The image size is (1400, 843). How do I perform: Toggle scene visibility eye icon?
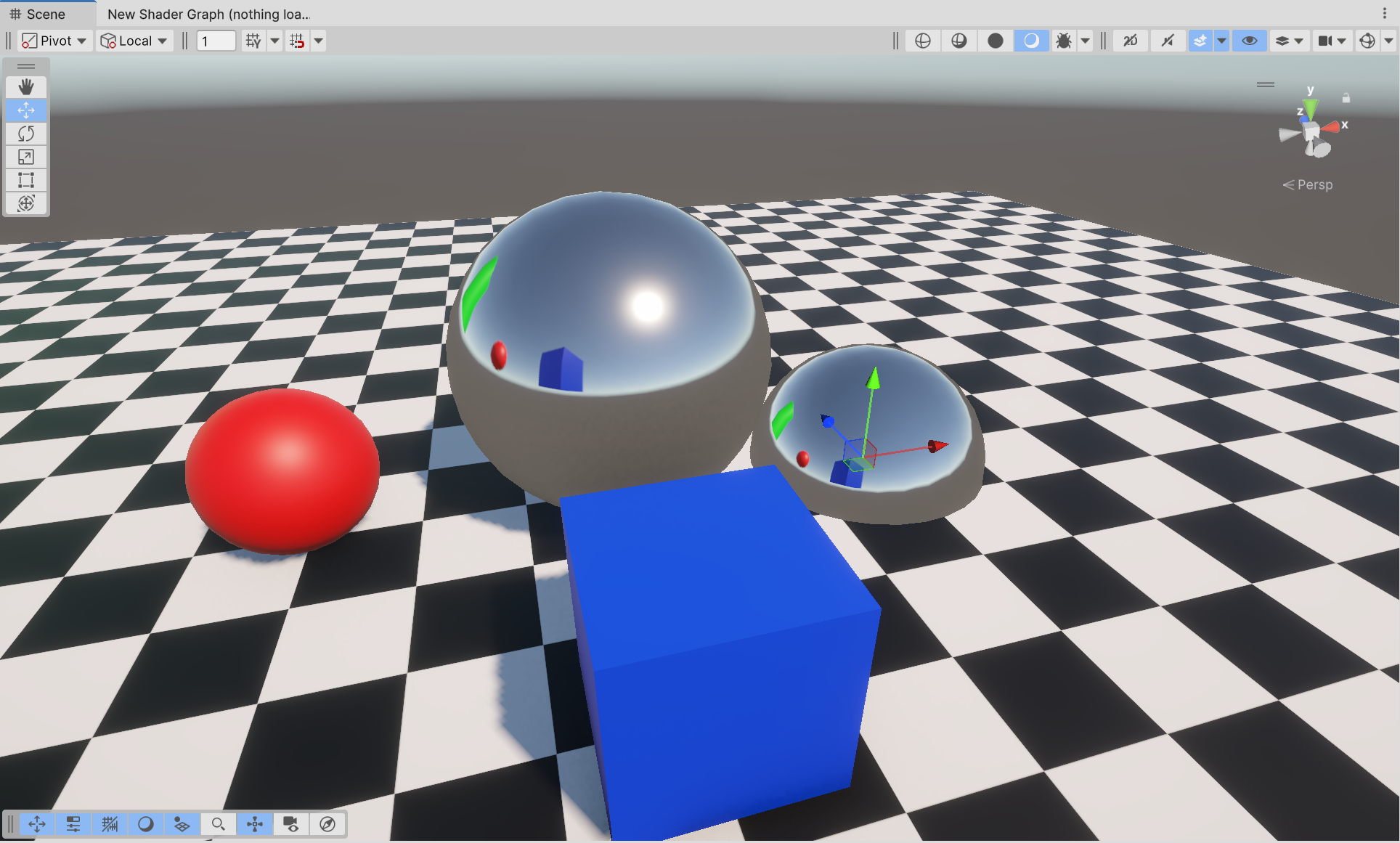point(1250,41)
